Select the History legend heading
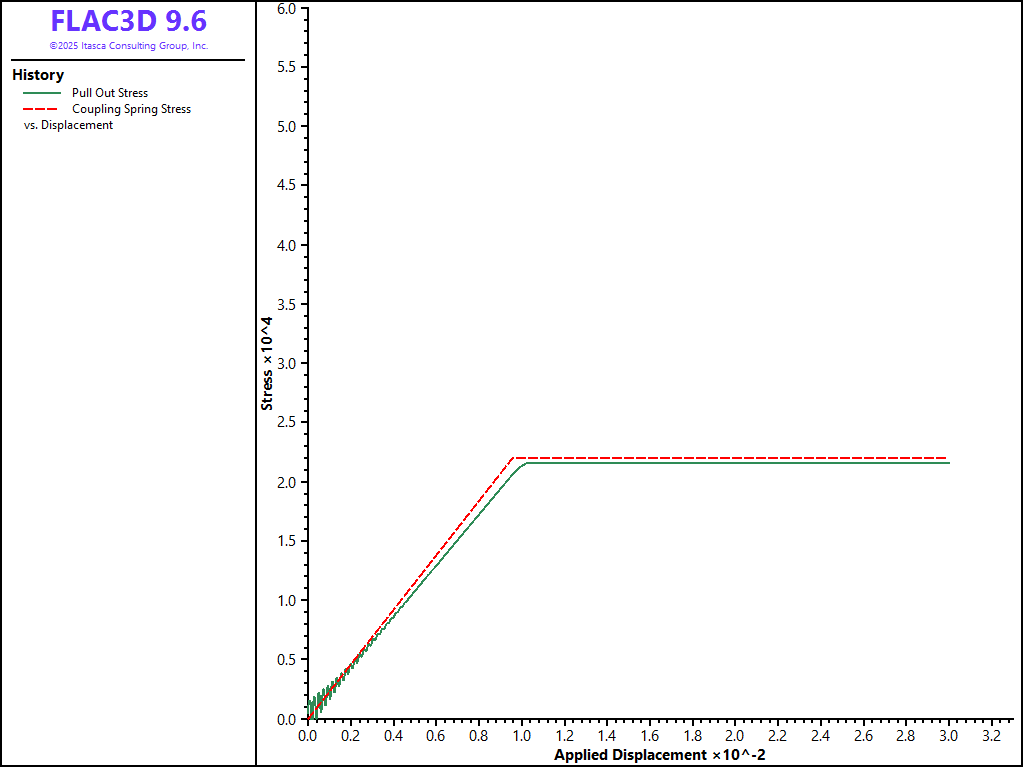The image size is (1024, 768). click(x=38, y=75)
